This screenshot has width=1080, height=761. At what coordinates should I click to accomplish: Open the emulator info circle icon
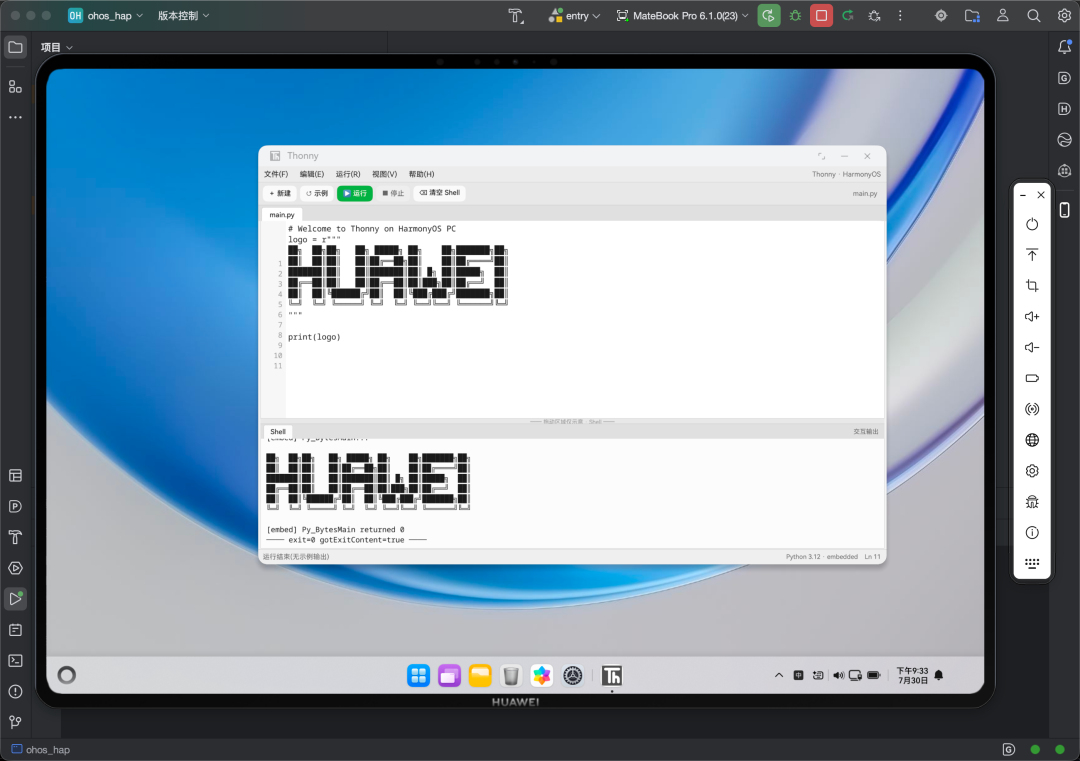click(x=1032, y=532)
